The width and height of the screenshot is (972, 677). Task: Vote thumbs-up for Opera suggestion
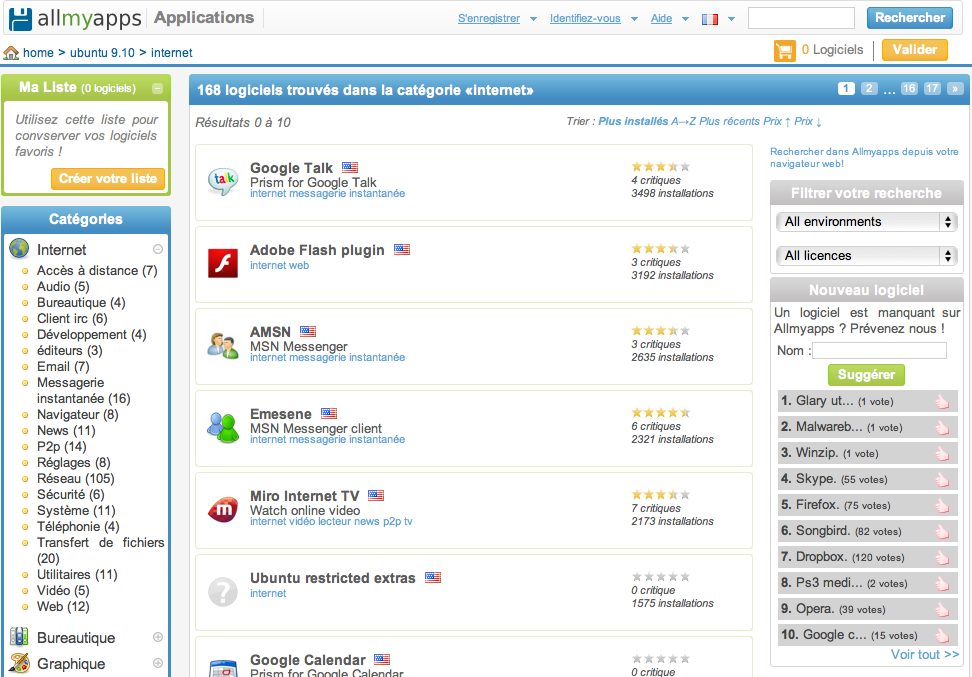pos(942,609)
